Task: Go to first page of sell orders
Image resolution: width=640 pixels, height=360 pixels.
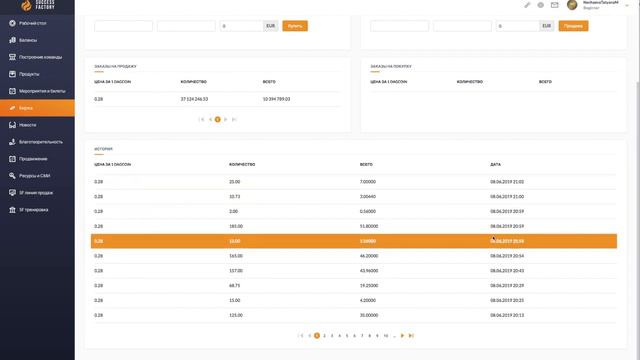Action: 201,119
